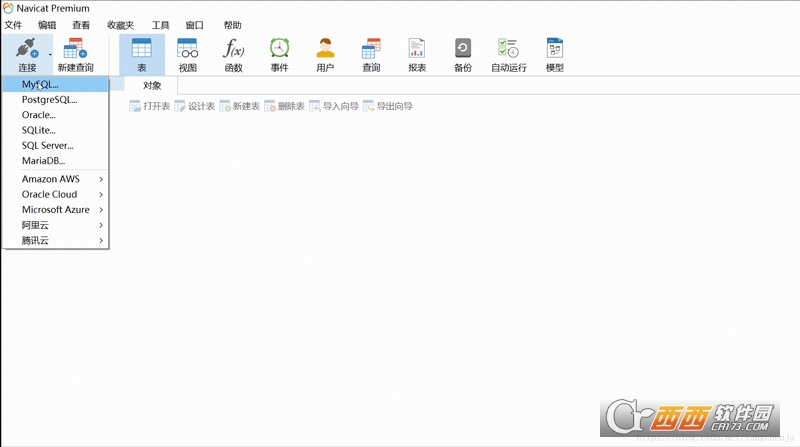This screenshot has width=800, height=447.
Task: Click the Import Wizard (导入向导) button
Action: pyautogui.click(x=334, y=106)
